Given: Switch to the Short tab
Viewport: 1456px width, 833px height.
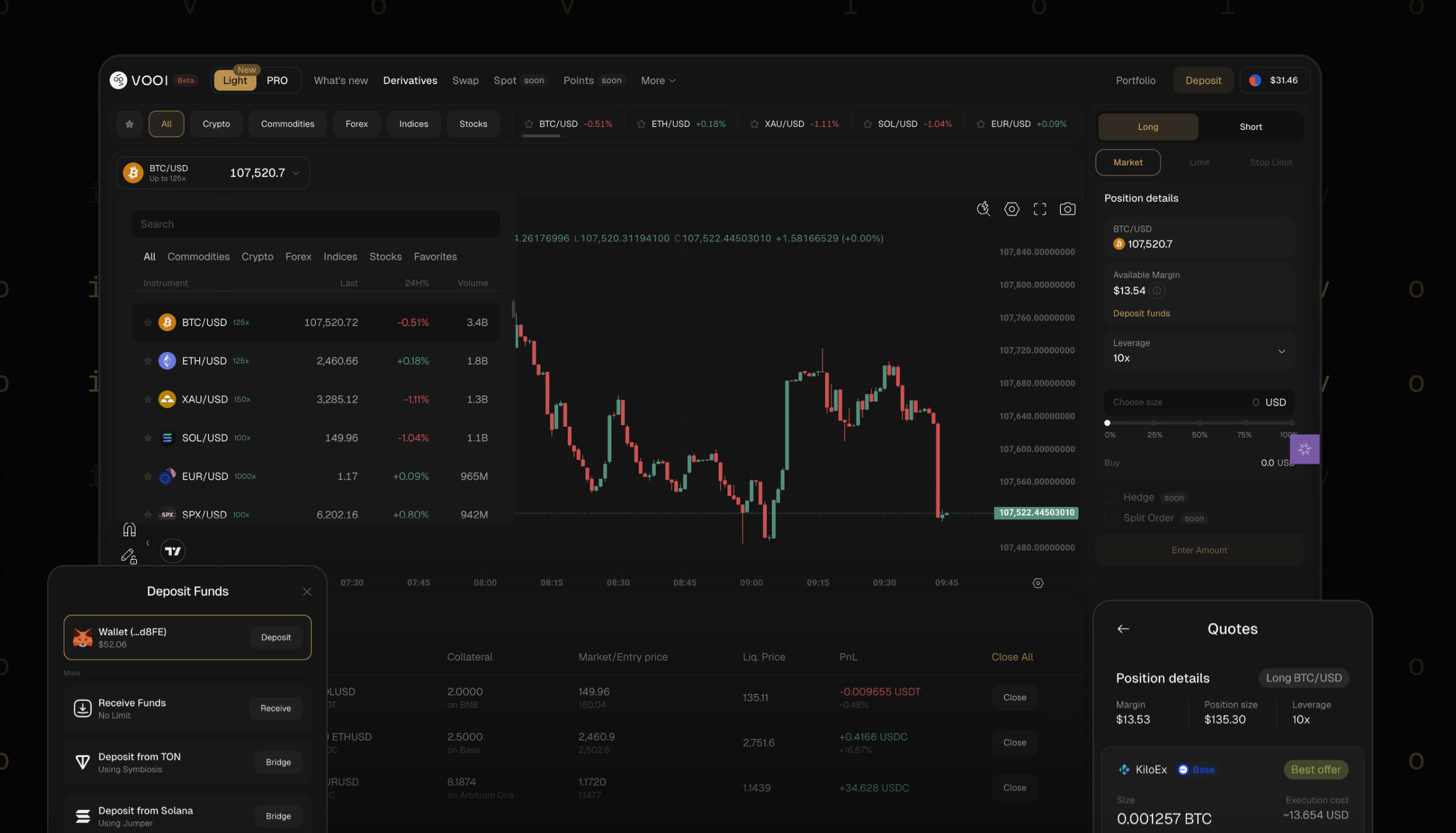Looking at the screenshot, I should pyautogui.click(x=1250, y=127).
